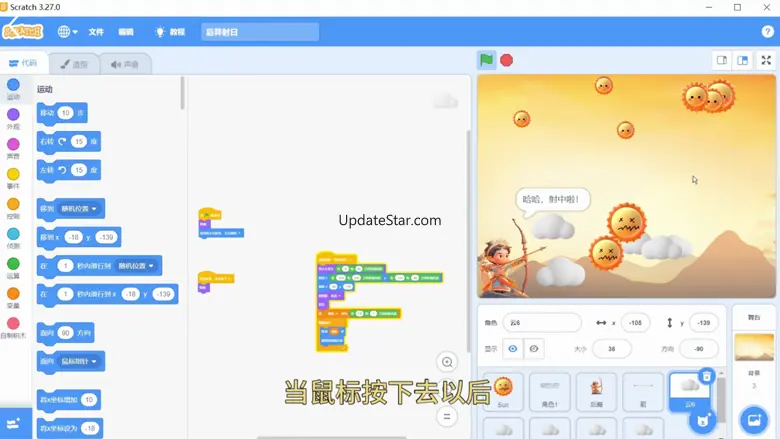The image size is (780, 439).
Task: Open the language globe menu
Action: 67,32
